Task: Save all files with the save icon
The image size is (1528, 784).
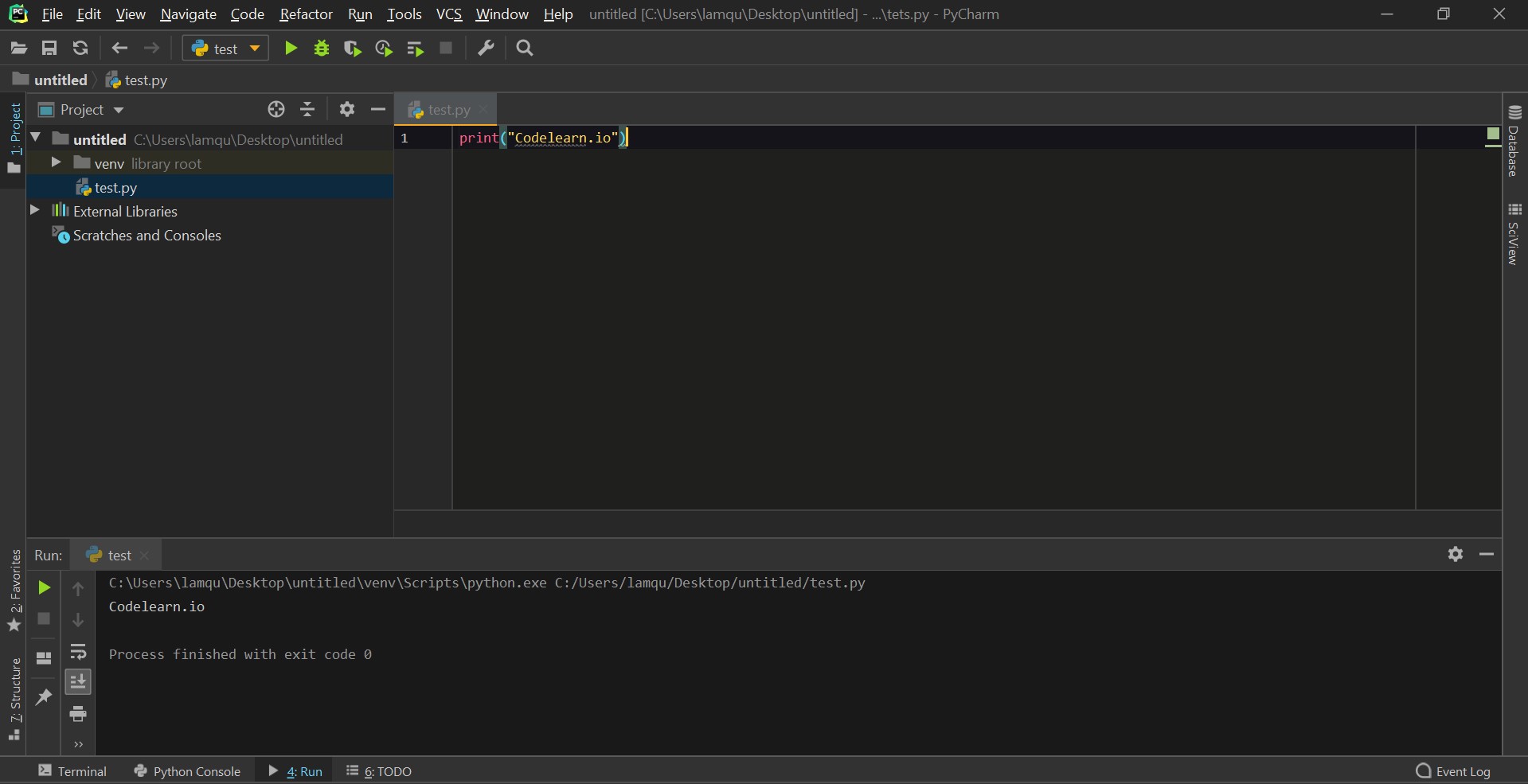Action: coord(49,48)
